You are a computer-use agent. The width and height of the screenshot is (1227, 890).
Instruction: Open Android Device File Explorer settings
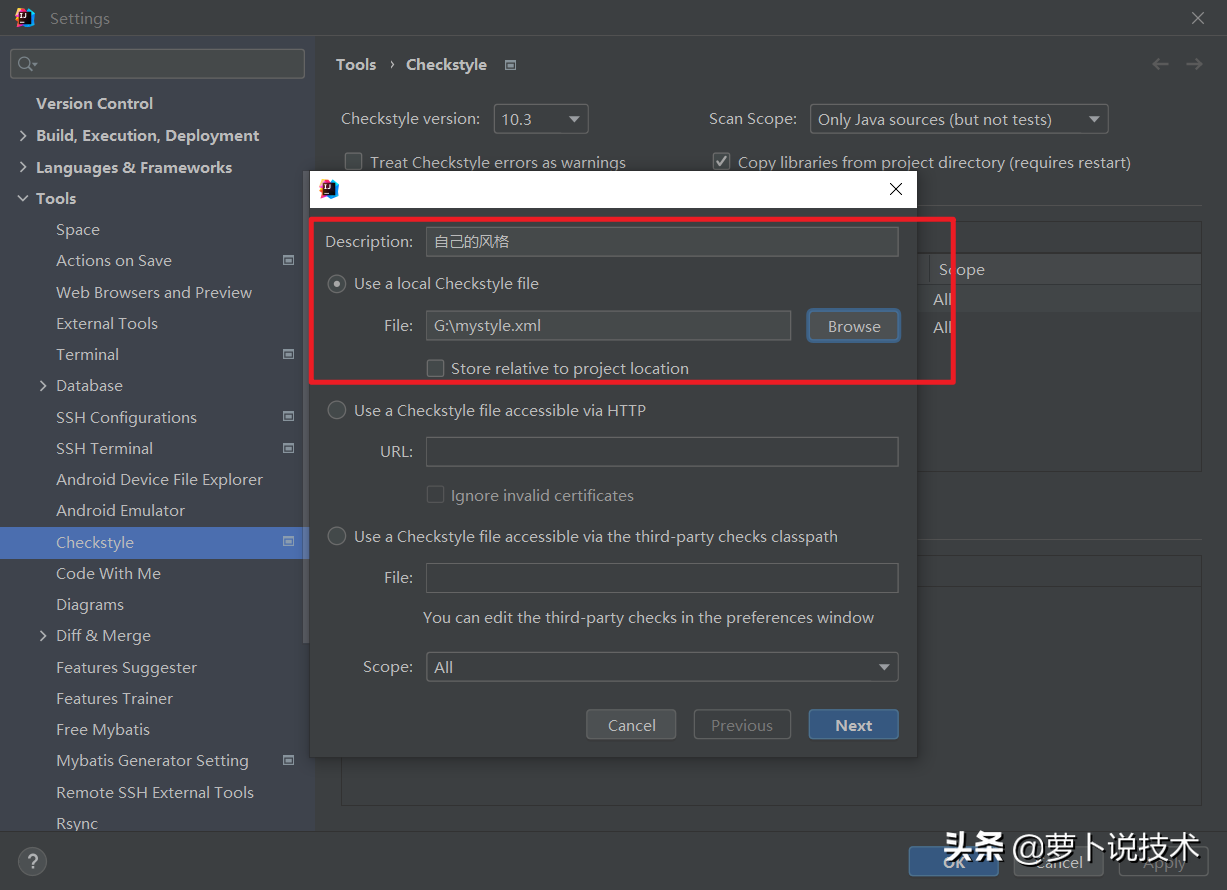coord(159,479)
